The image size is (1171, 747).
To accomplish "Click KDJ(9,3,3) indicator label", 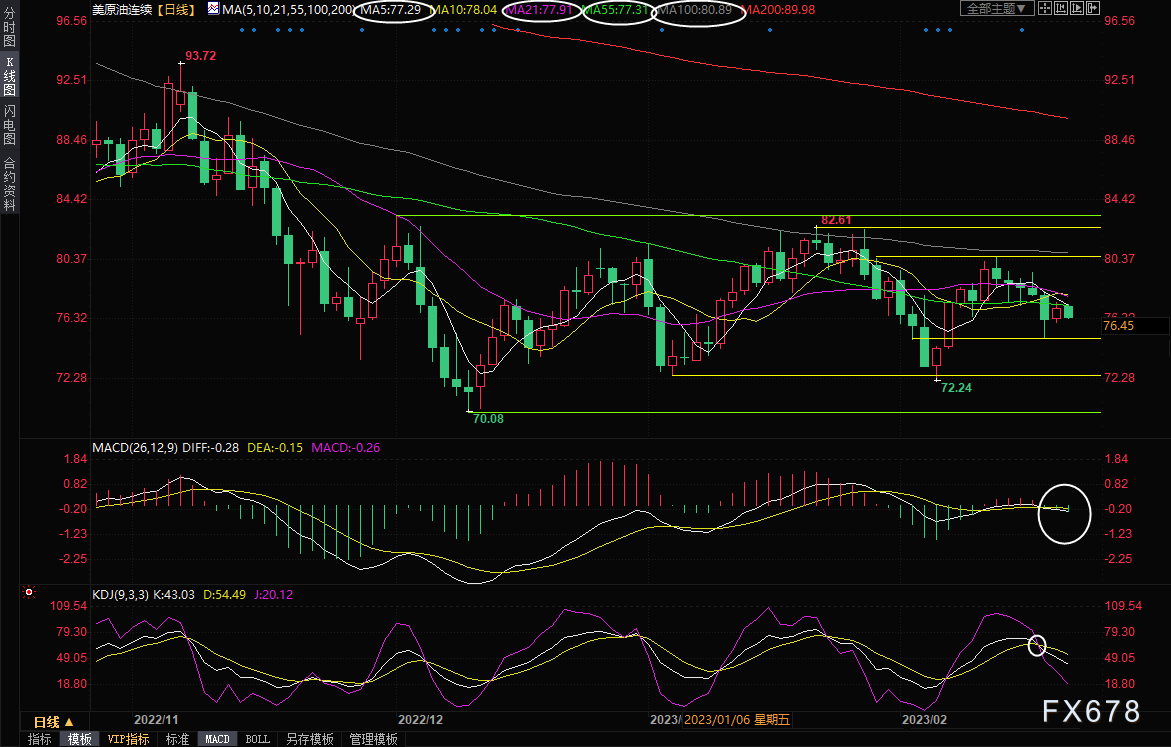I will (x=120, y=595).
